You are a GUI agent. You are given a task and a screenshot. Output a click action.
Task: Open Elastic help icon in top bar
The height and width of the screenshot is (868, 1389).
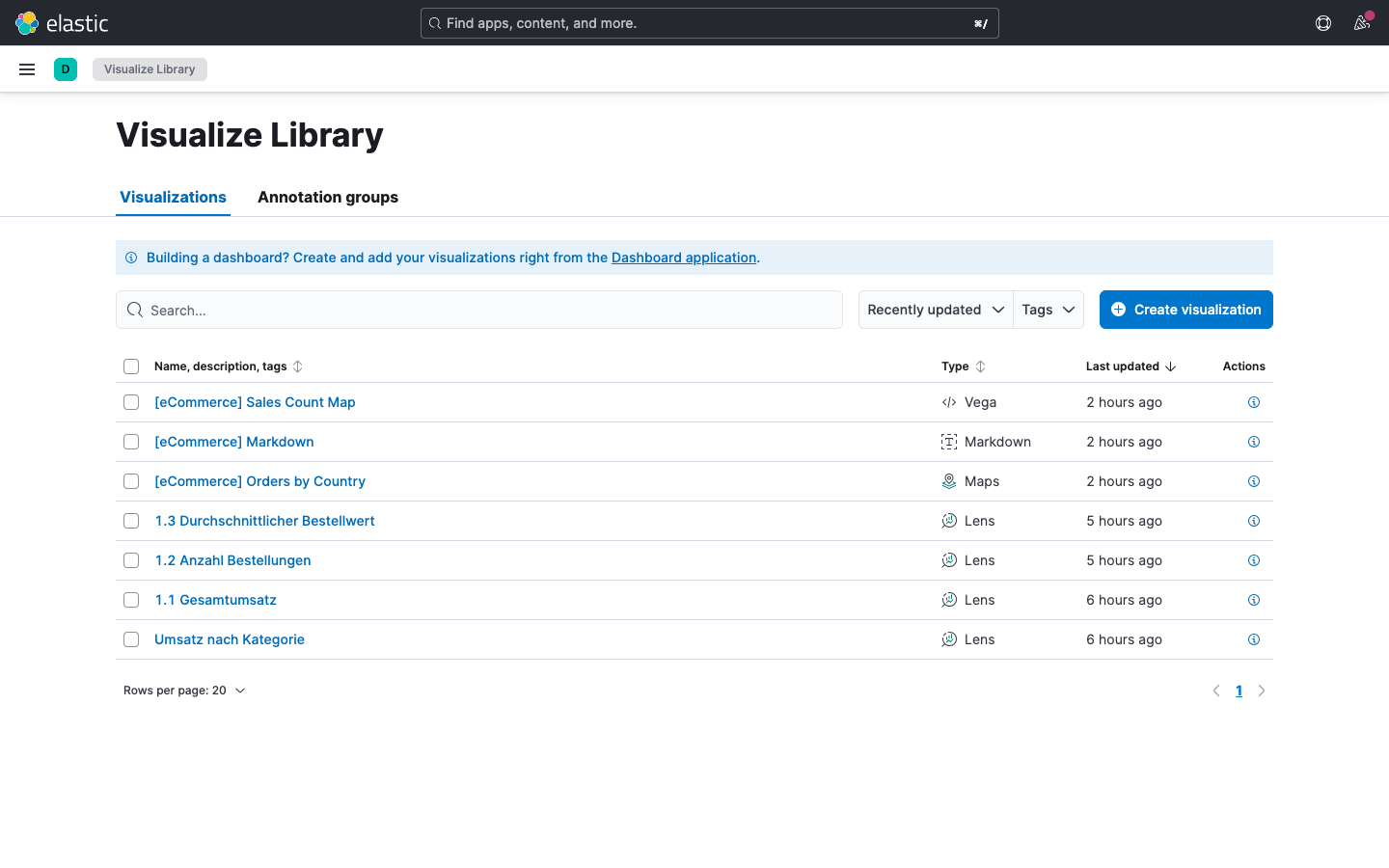tap(1322, 22)
